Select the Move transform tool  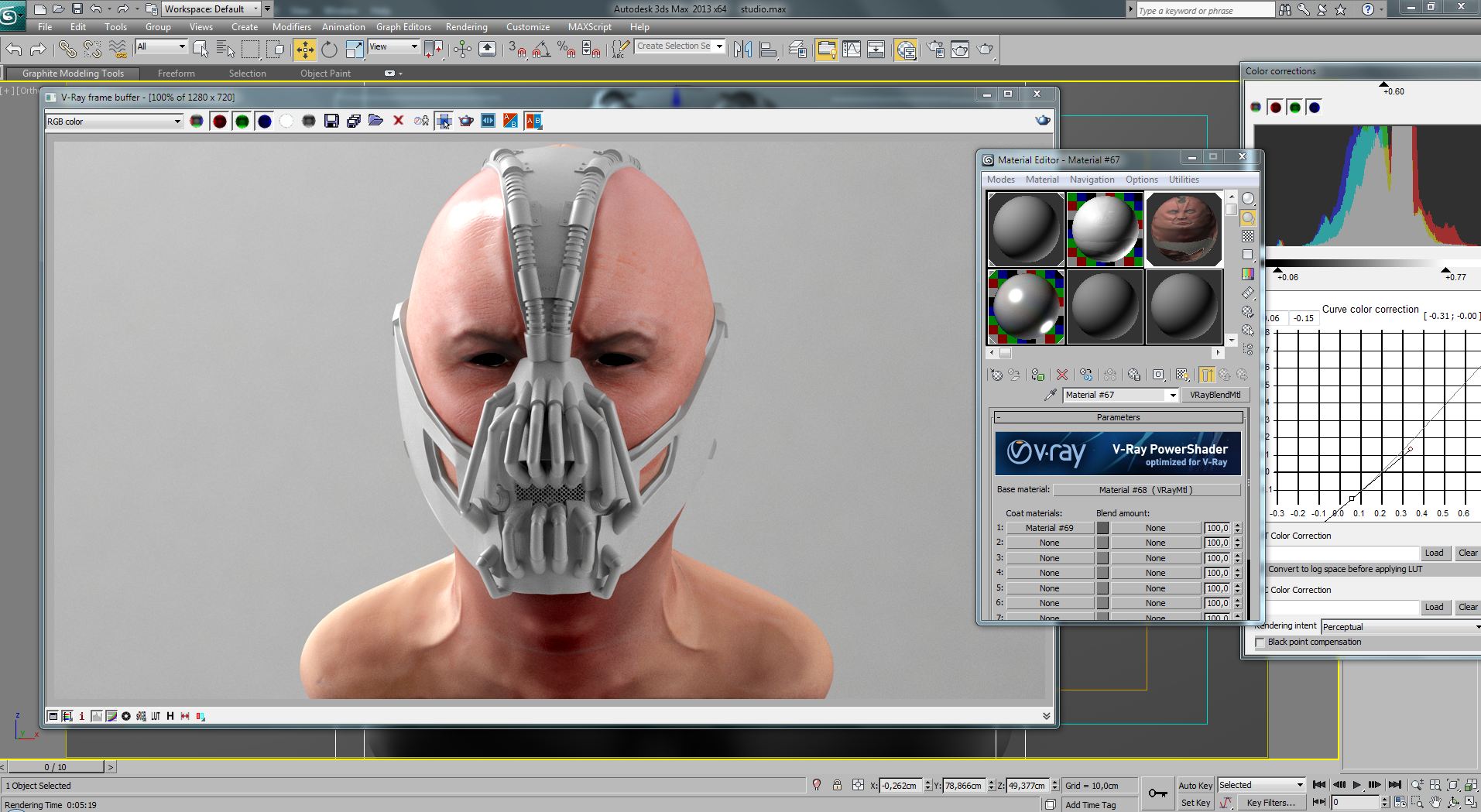click(x=305, y=50)
